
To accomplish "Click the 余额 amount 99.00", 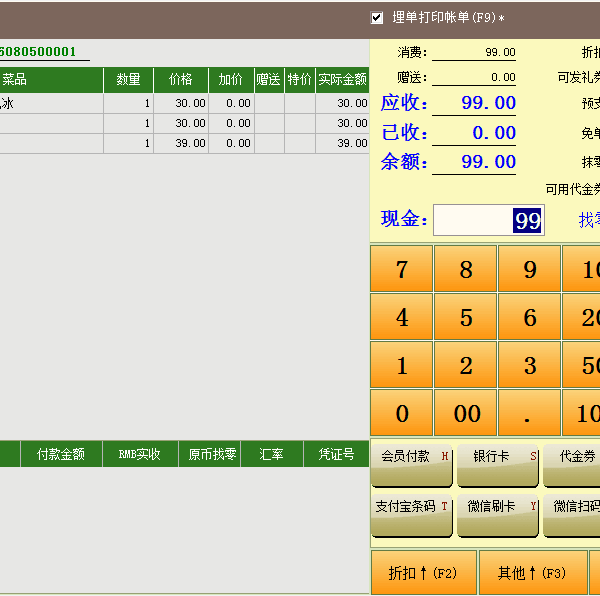I will coord(489,161).
